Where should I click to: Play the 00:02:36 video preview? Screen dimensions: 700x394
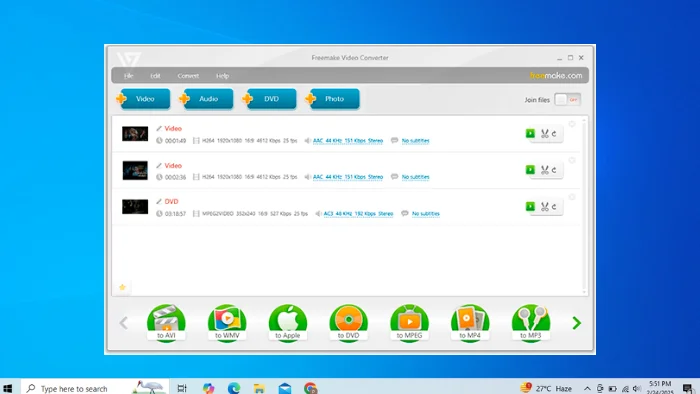click(530, 170)
